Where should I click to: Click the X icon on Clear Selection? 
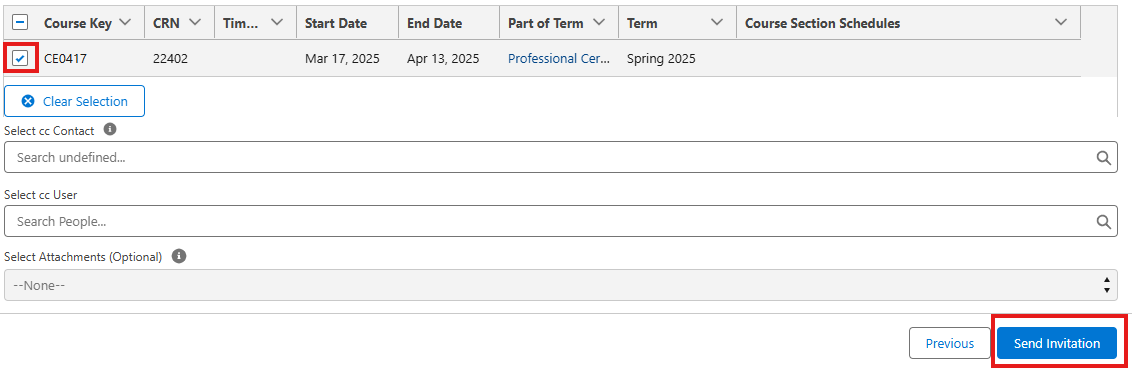28,101
